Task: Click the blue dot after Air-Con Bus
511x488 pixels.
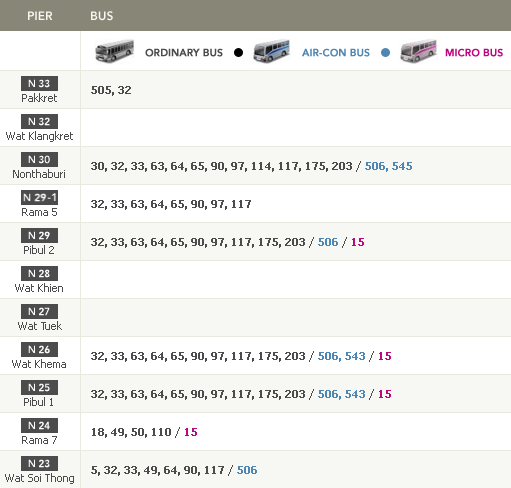Action: 385,53
